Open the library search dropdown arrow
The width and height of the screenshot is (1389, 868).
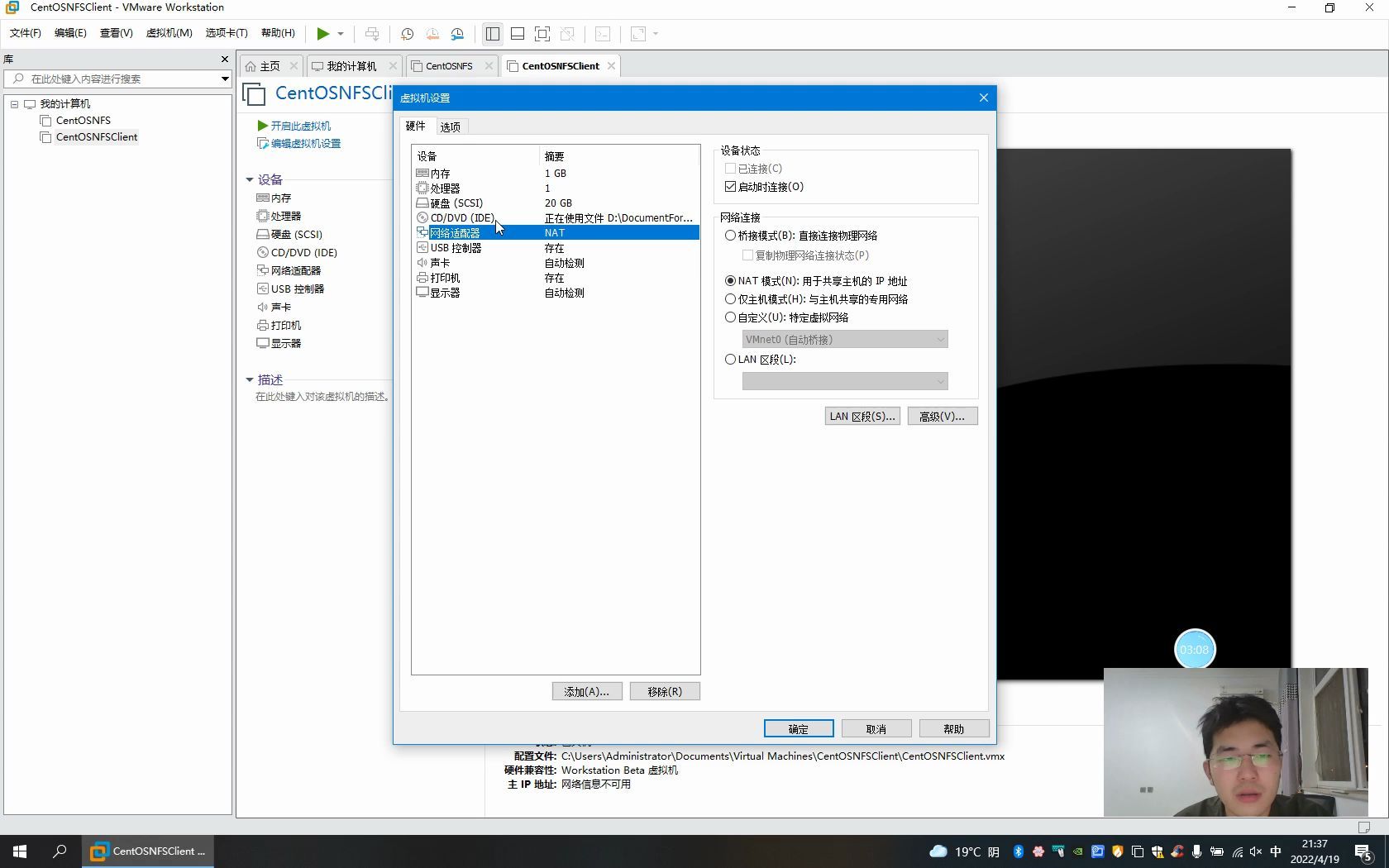click(225, 79)
